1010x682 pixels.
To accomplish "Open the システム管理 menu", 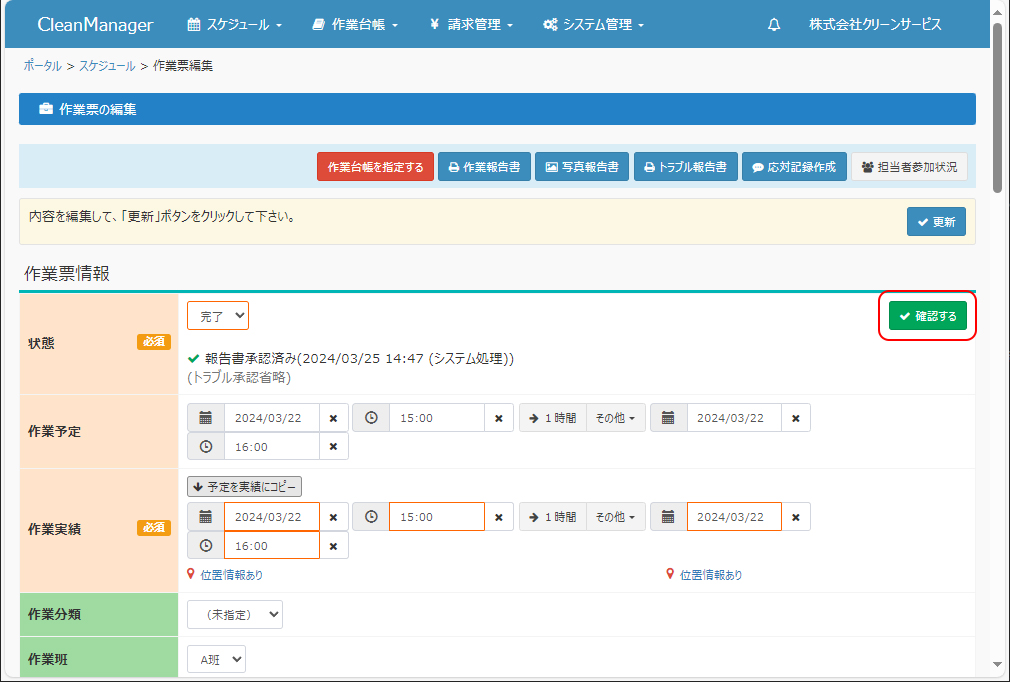I will coord(593,25).
